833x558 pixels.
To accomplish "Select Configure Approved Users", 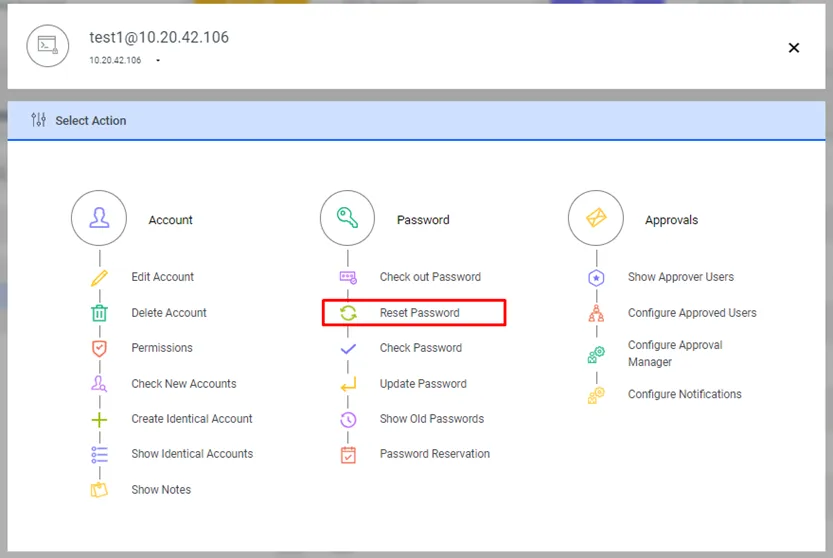I will click(692, 312).
